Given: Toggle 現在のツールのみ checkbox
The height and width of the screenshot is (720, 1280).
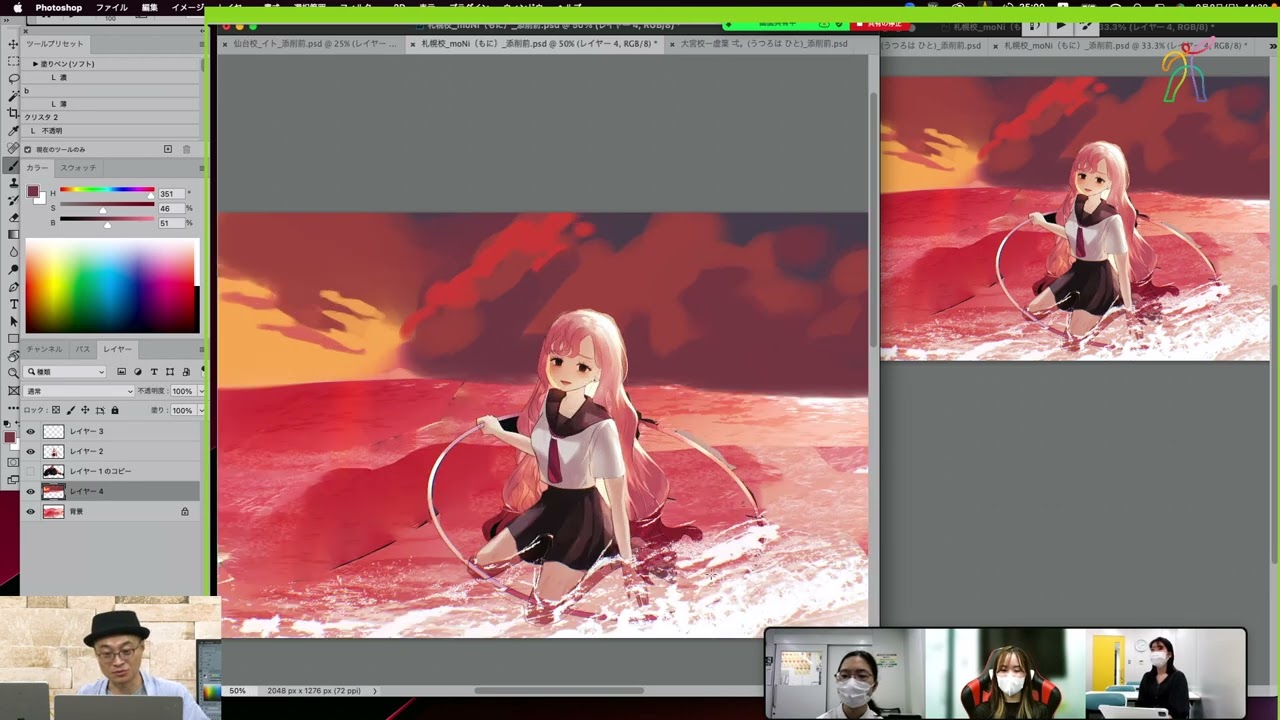Looking at the screenshot, I should [x=28, y=149].
